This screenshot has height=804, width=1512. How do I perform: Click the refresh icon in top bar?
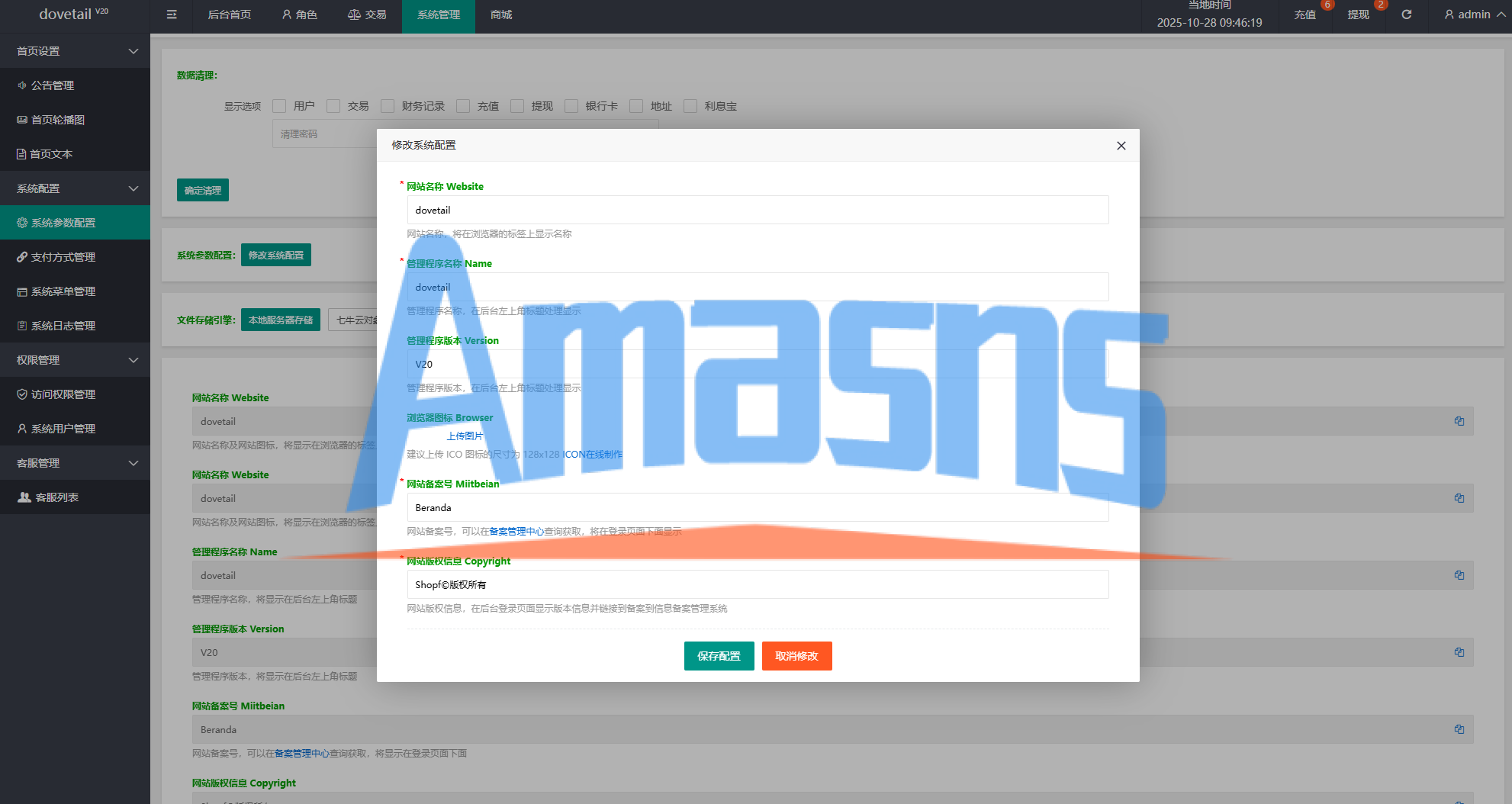[1407, 14]
